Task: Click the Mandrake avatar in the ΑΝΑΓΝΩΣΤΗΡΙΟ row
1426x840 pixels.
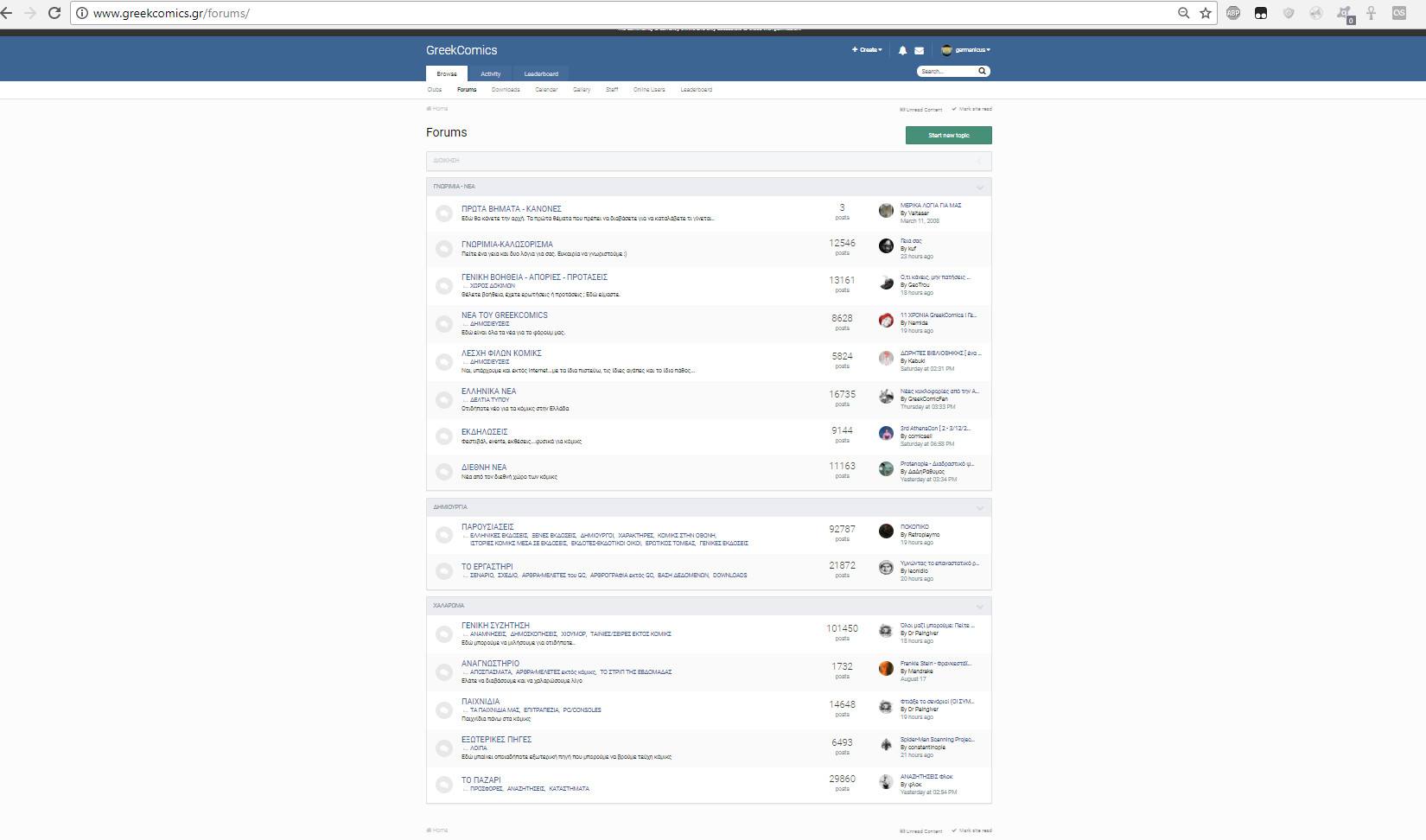Action: [x=886, y=668]
